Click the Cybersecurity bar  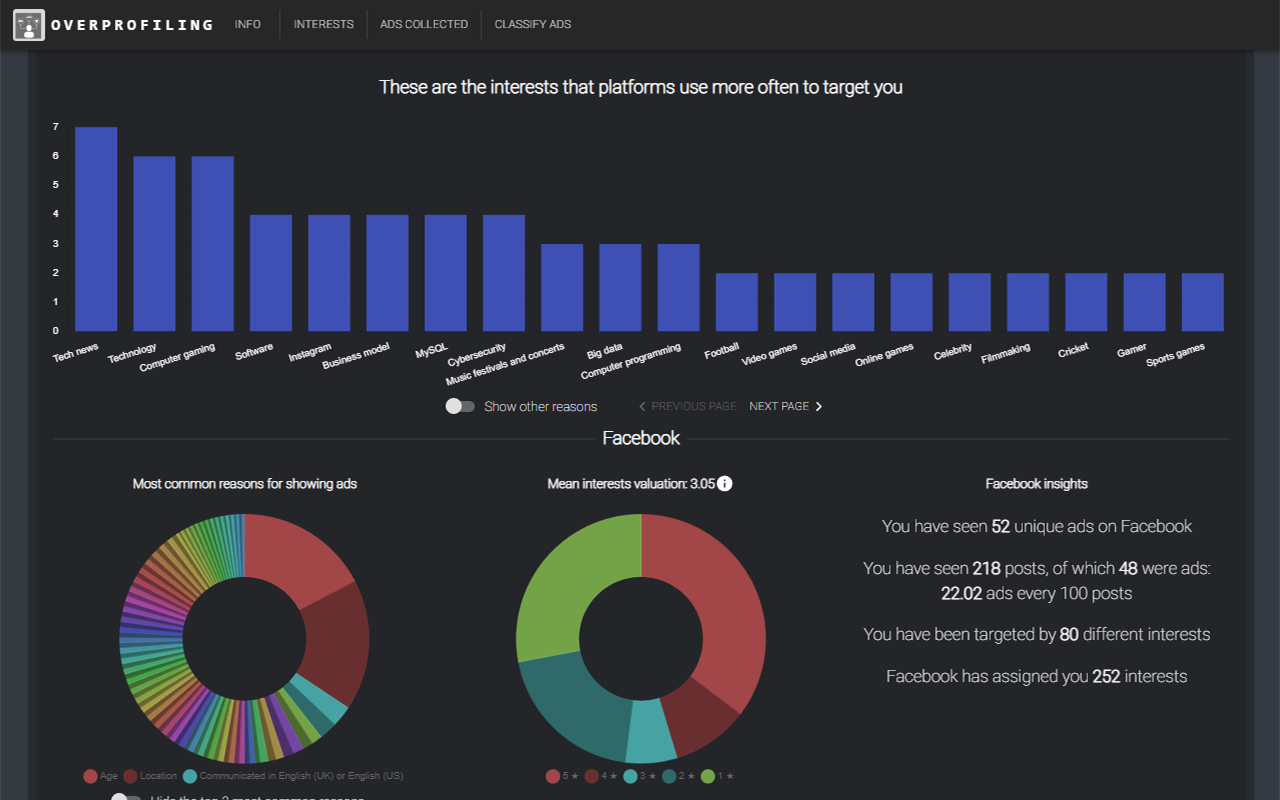tap(504, 273)
